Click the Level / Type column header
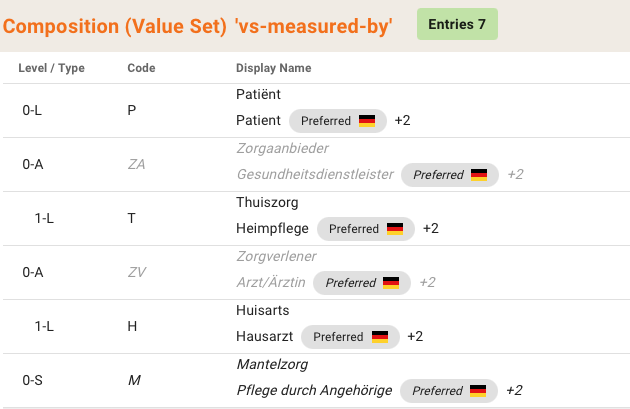Screen dimensions: 630x409 coord(52,68)
